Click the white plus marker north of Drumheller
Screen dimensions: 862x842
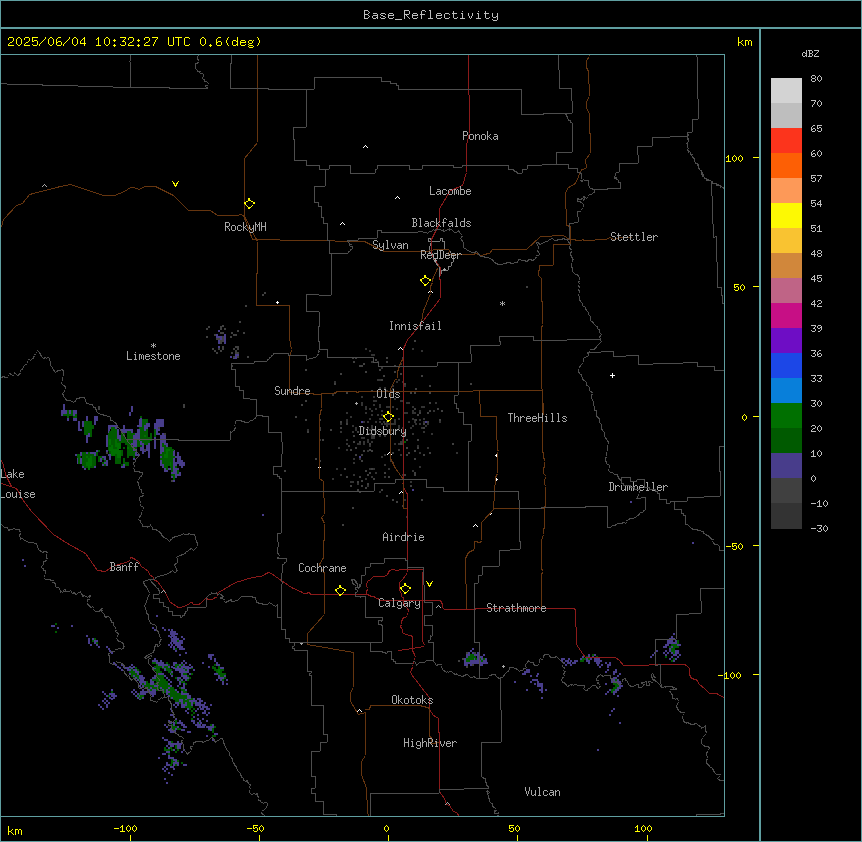(612, 375)
